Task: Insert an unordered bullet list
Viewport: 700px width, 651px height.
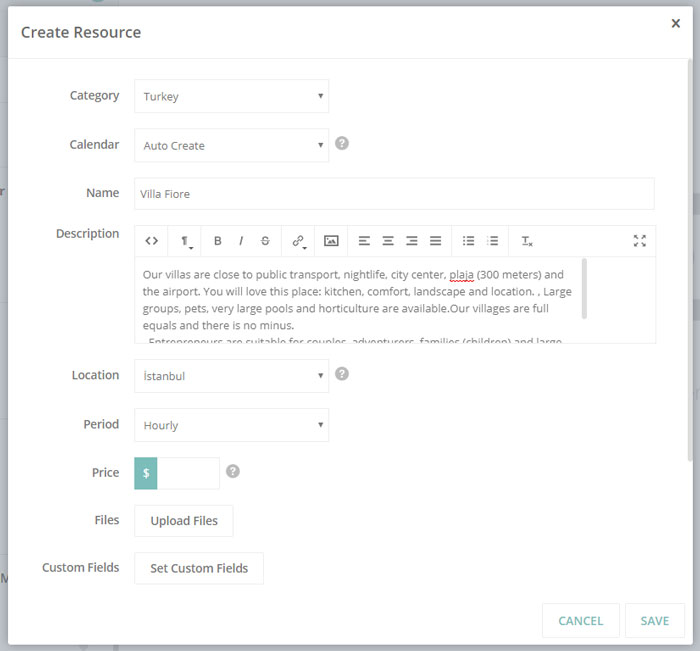Action: (x=468, y=241)
